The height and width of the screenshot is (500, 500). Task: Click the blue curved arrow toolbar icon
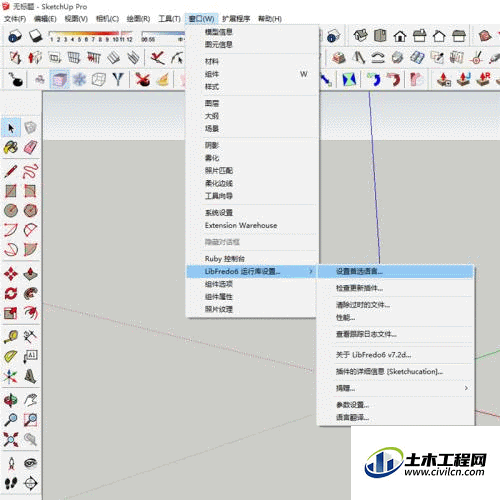pyautogui.click(x=374, y=79)
